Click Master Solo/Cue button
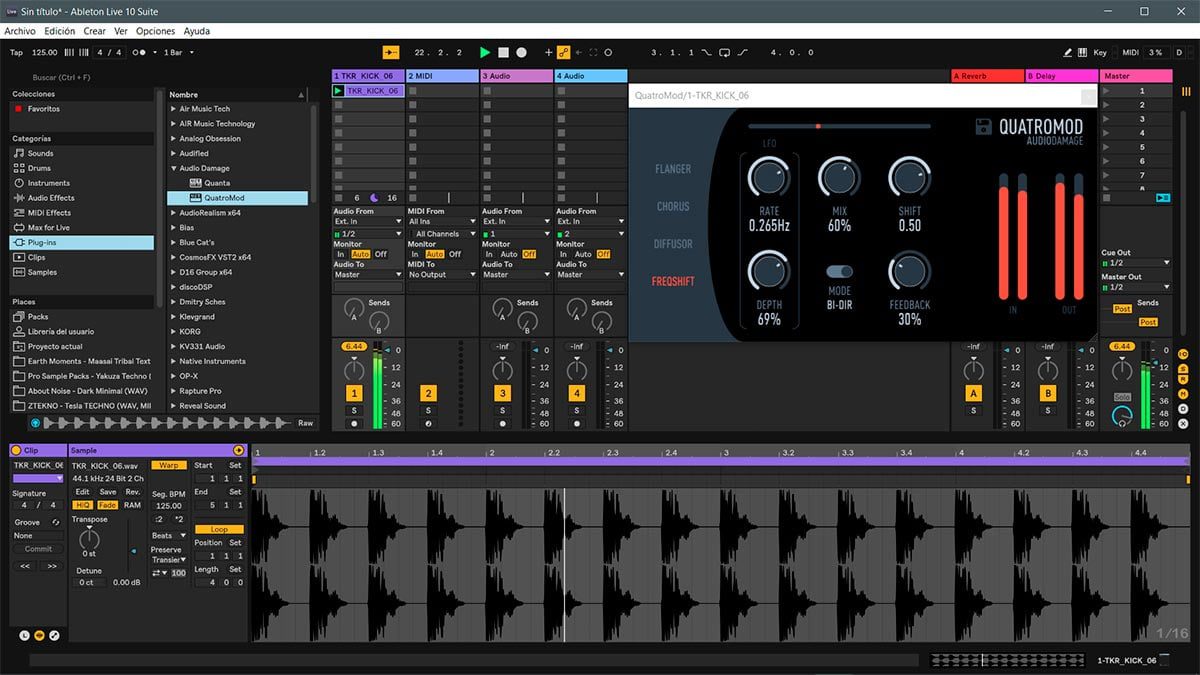 (x=1122, y=397)
